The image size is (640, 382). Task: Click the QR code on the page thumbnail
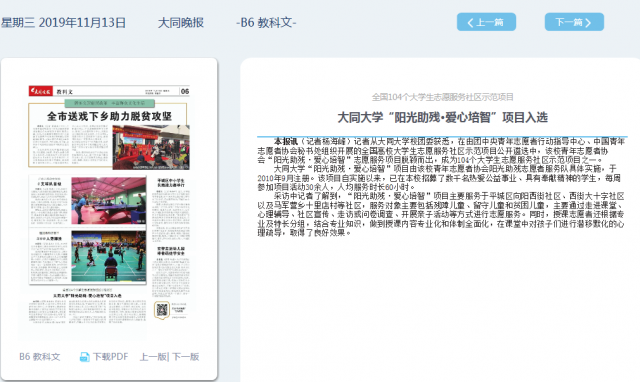coord(162,310)
